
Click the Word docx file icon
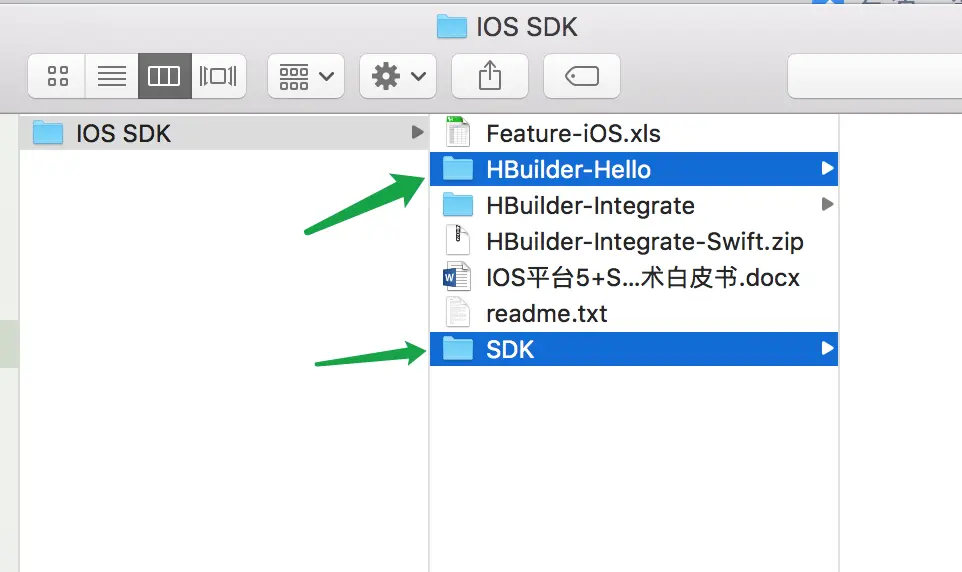457,277
